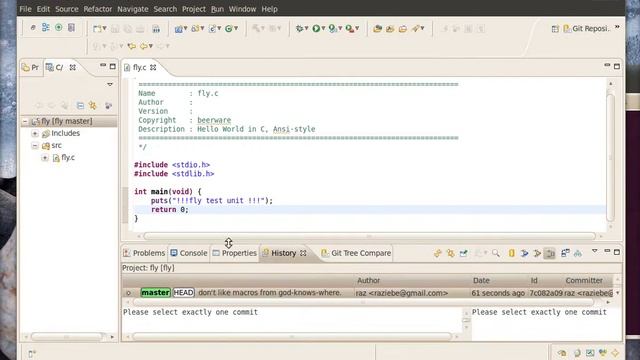This screenshot has width=640, height=360.
Task: Close the History view tab
Action: [x=303, y=253]
